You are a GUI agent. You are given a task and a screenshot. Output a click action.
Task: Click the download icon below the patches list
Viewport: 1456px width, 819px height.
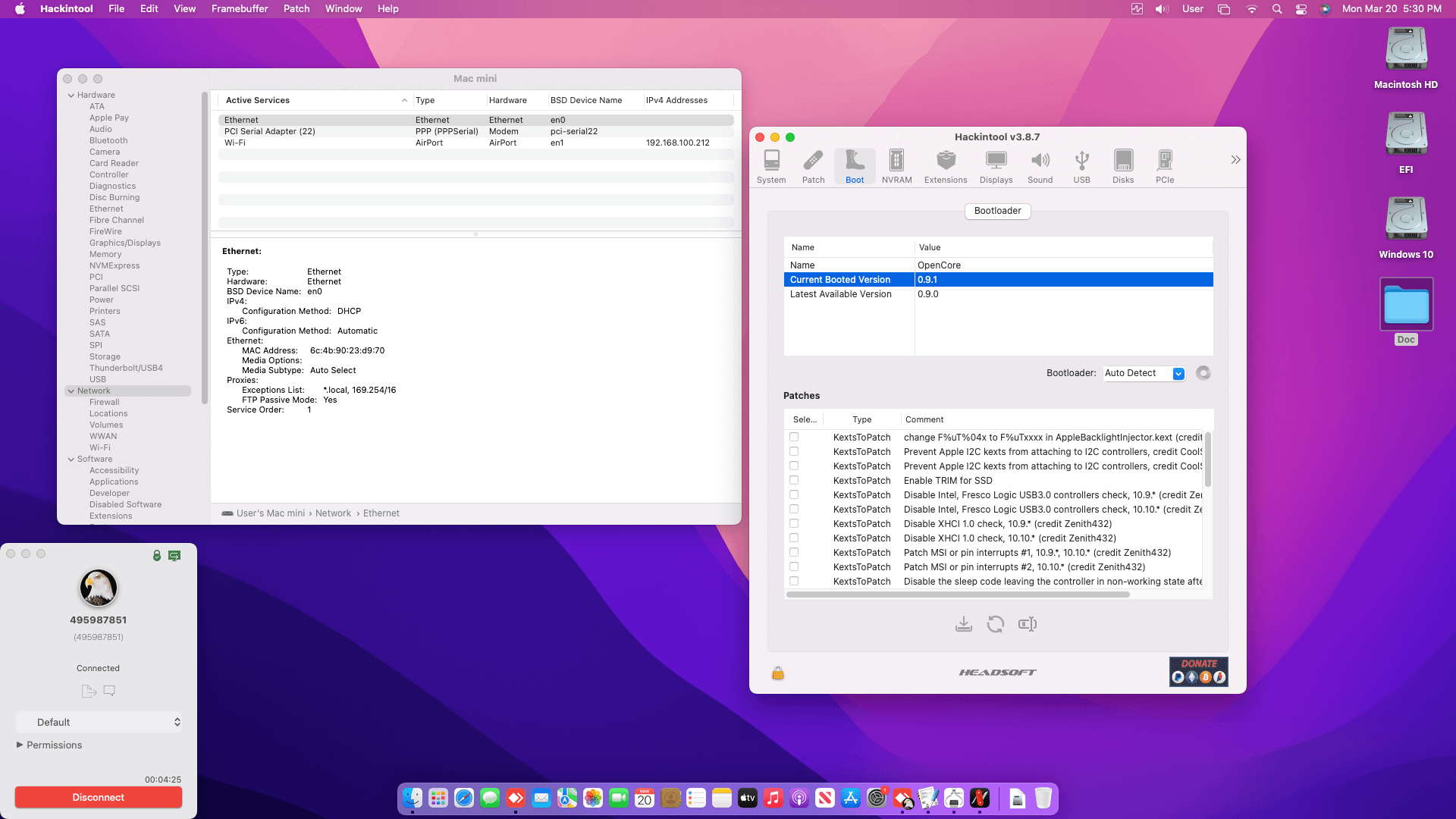tap(964, 624)
